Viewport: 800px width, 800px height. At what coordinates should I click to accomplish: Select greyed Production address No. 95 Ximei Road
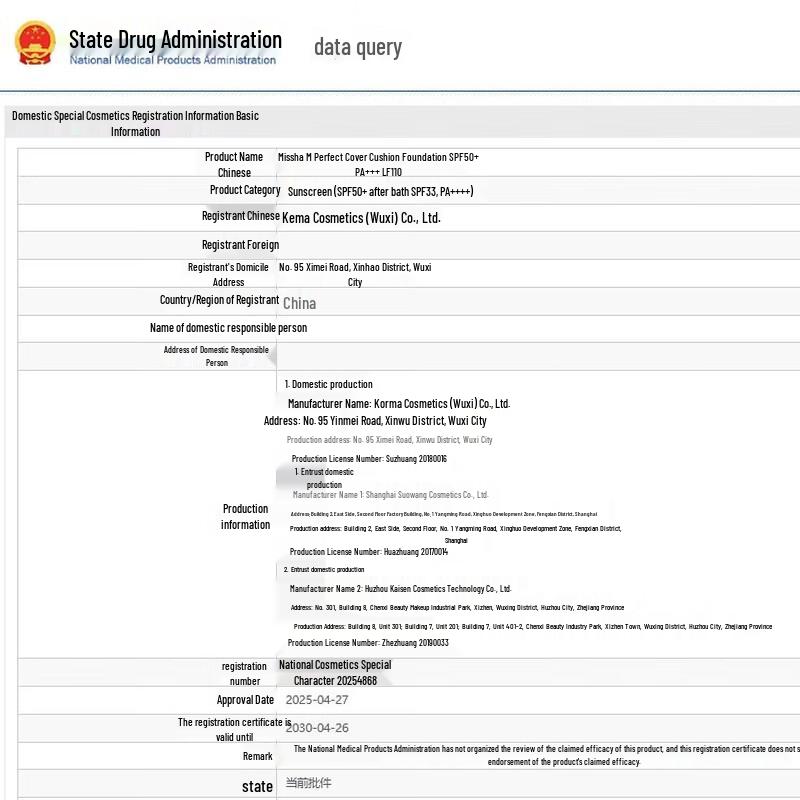click(x=389, y=440)
